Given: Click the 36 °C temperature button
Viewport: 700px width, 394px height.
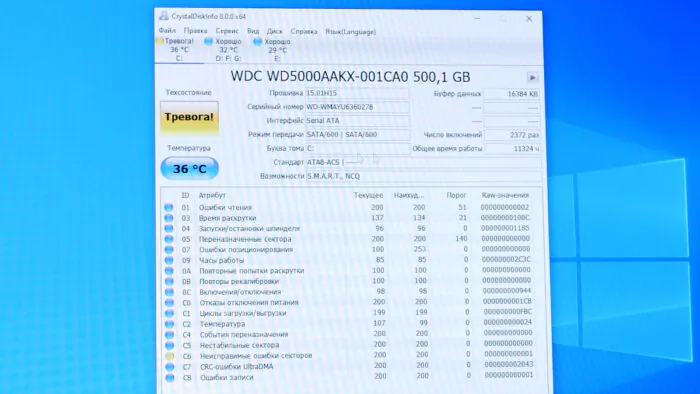Looking at the screenshot, I should 190,169.
